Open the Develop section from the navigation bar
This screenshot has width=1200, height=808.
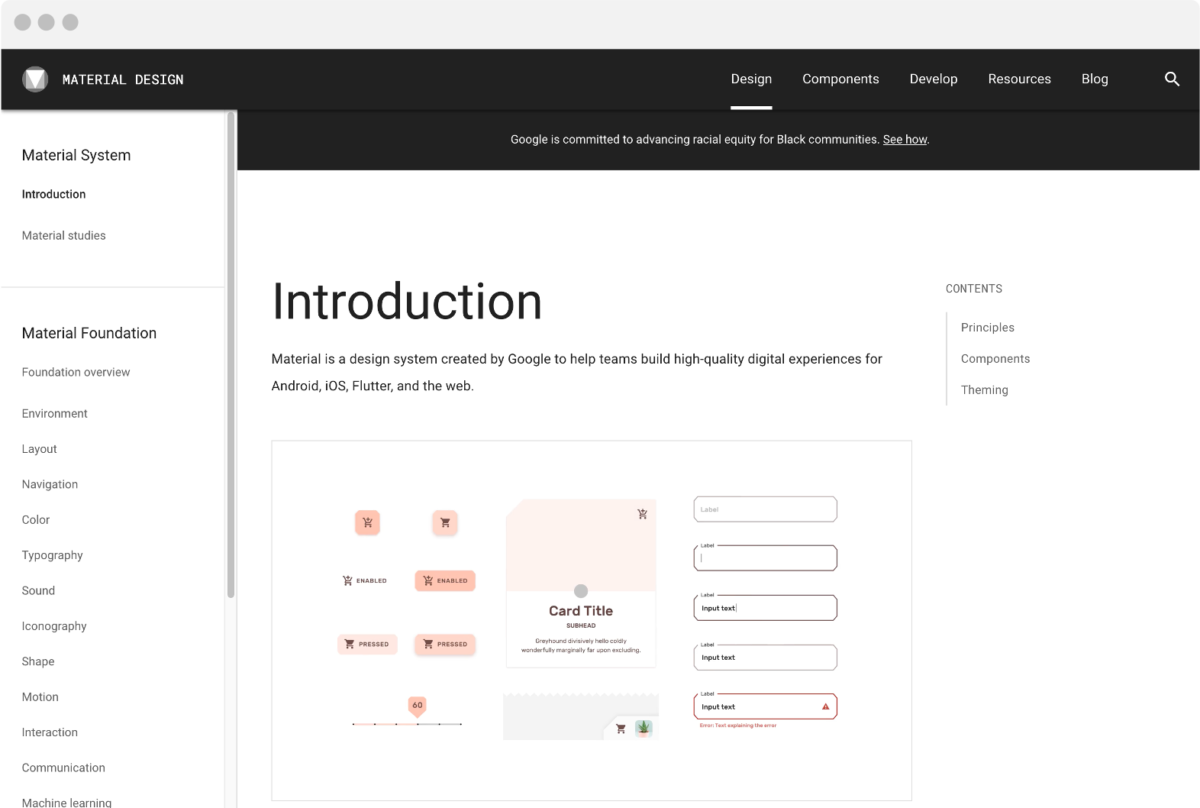tap(933, 78)
